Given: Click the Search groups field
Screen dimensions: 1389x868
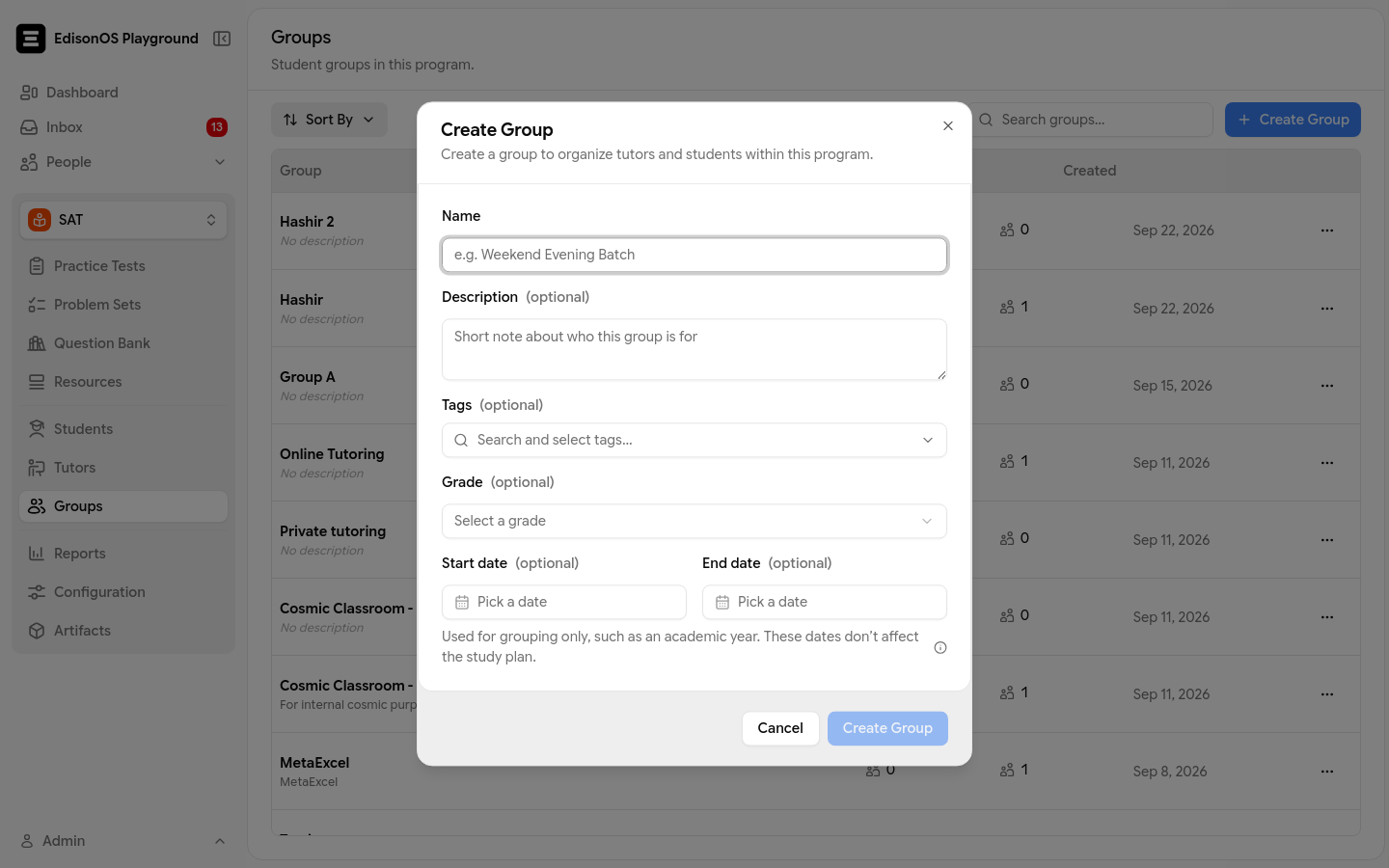Looking at the screenshot, I should pos(1091,120).
